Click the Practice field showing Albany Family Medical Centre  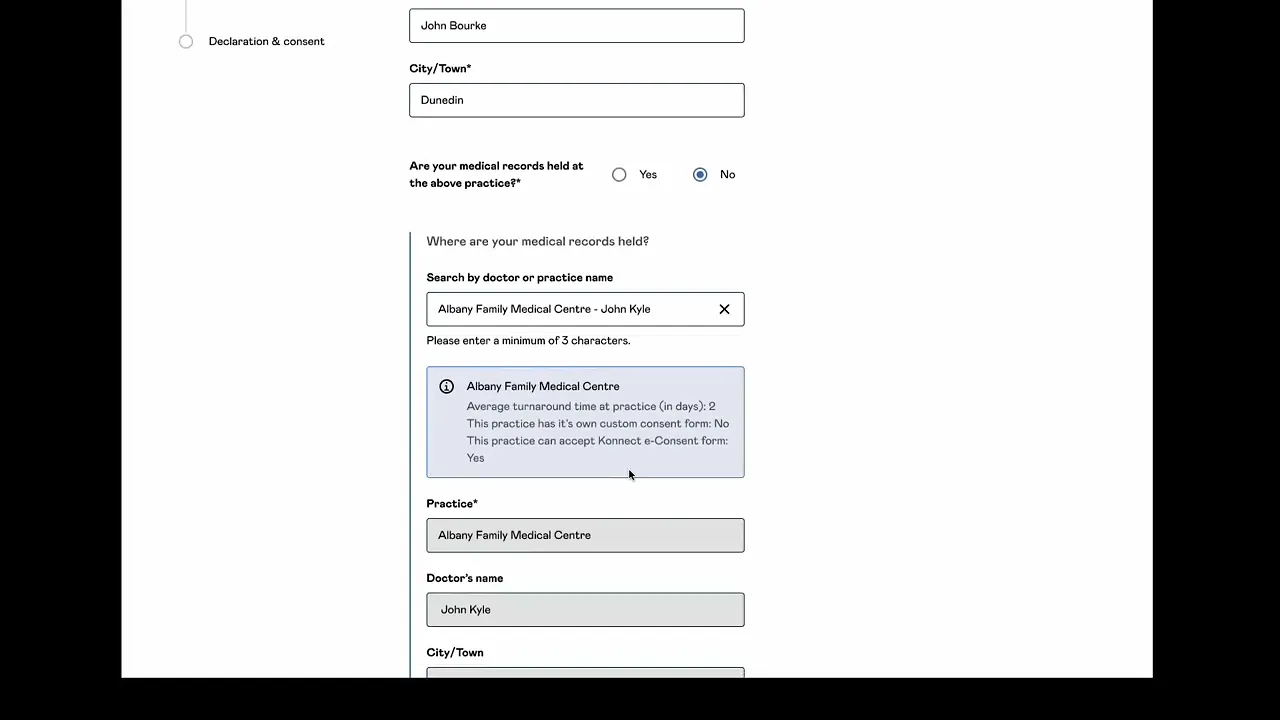585,535
